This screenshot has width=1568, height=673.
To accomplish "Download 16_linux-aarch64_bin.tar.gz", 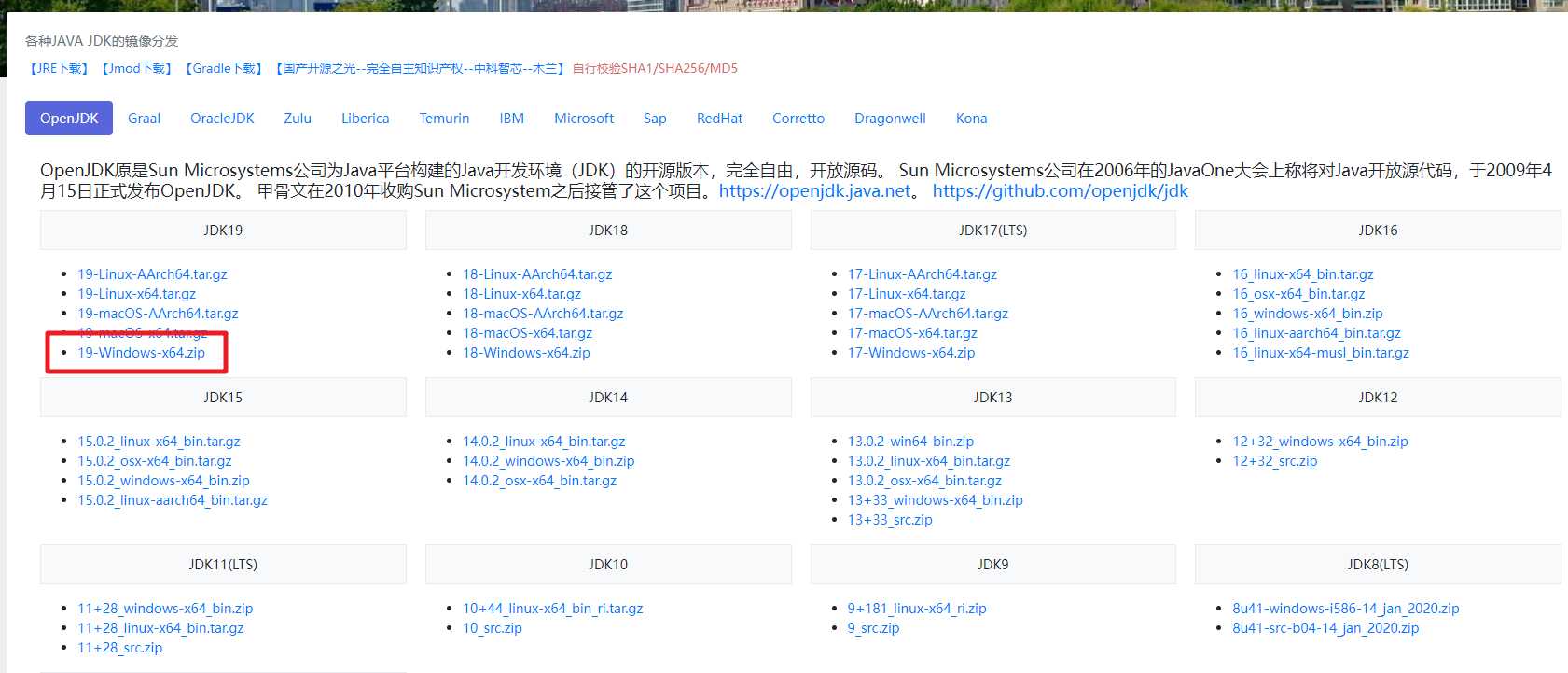I will tap(1316, 333).
